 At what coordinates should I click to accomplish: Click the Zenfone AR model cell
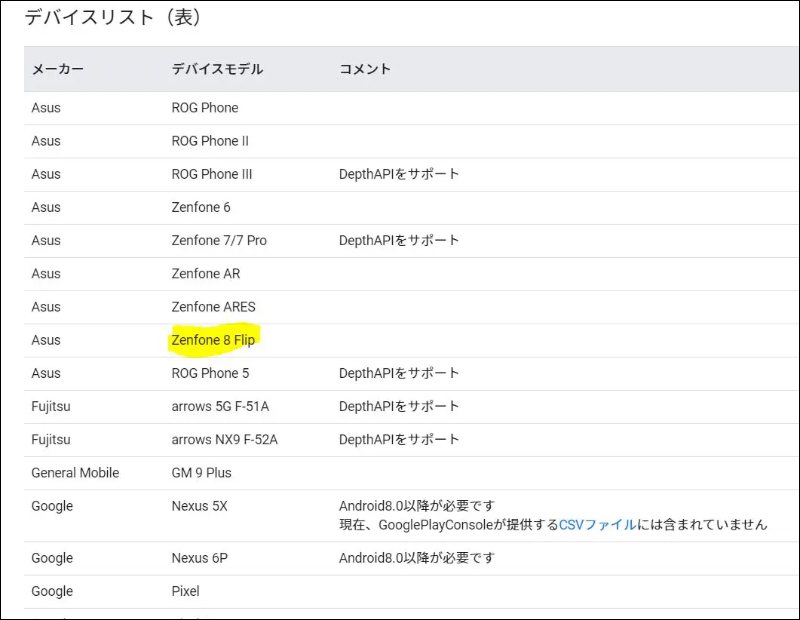[x=206, y=273]
